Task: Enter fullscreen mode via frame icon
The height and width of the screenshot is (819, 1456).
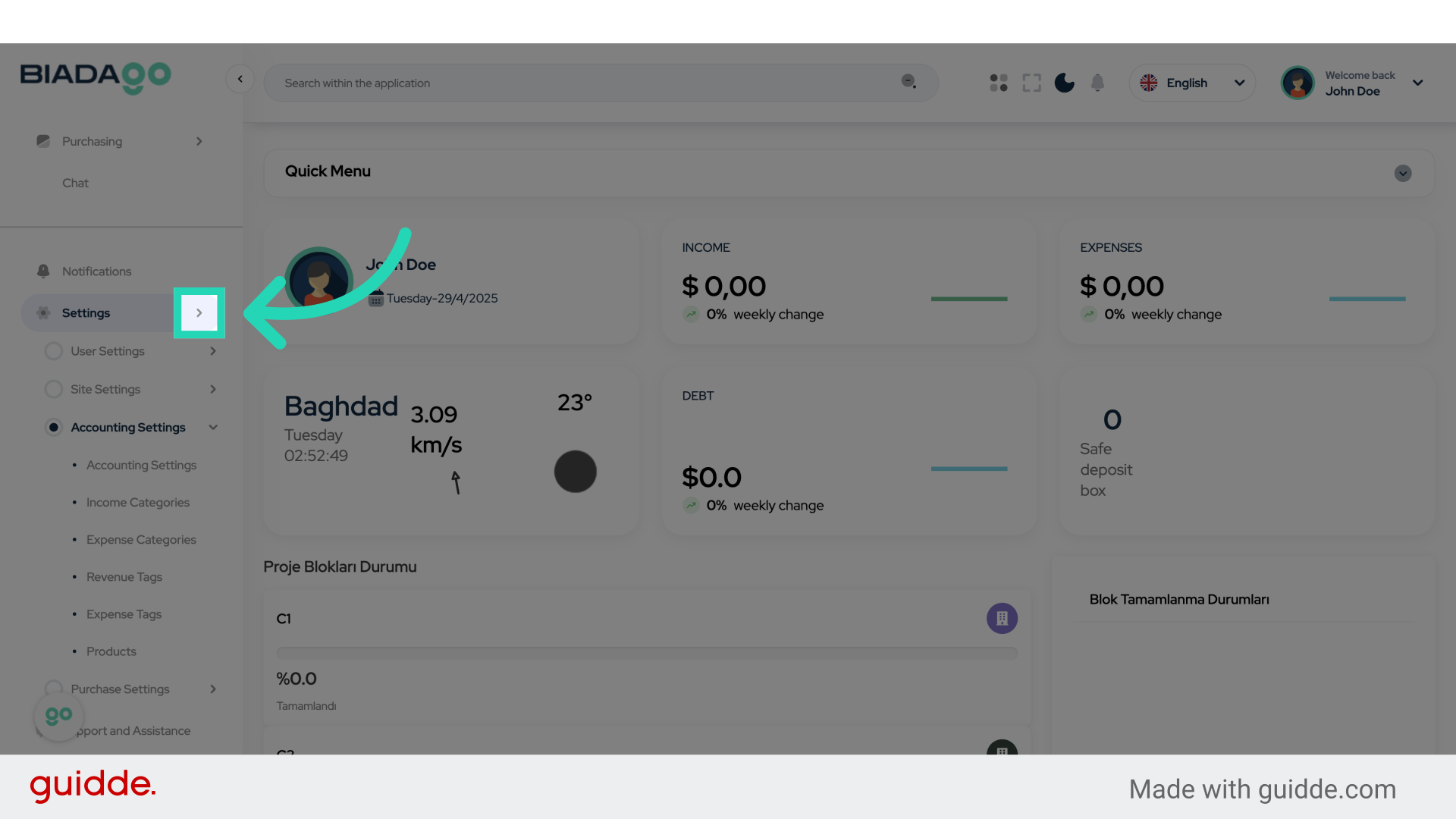Action: pyautogui.click(x=1031, y=83)
